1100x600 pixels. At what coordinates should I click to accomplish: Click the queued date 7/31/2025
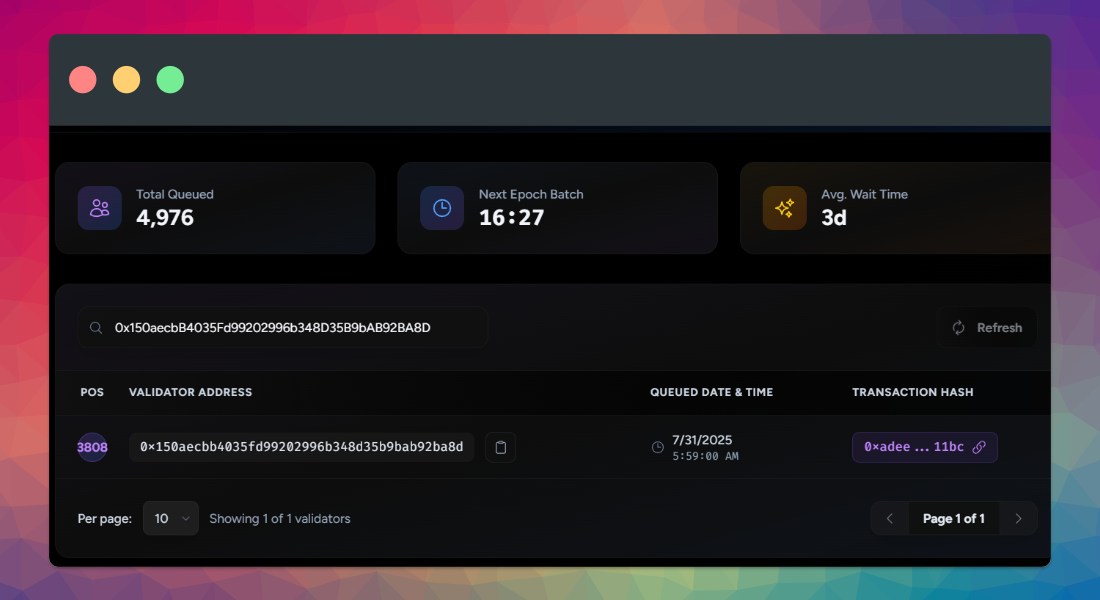point(702,440)
